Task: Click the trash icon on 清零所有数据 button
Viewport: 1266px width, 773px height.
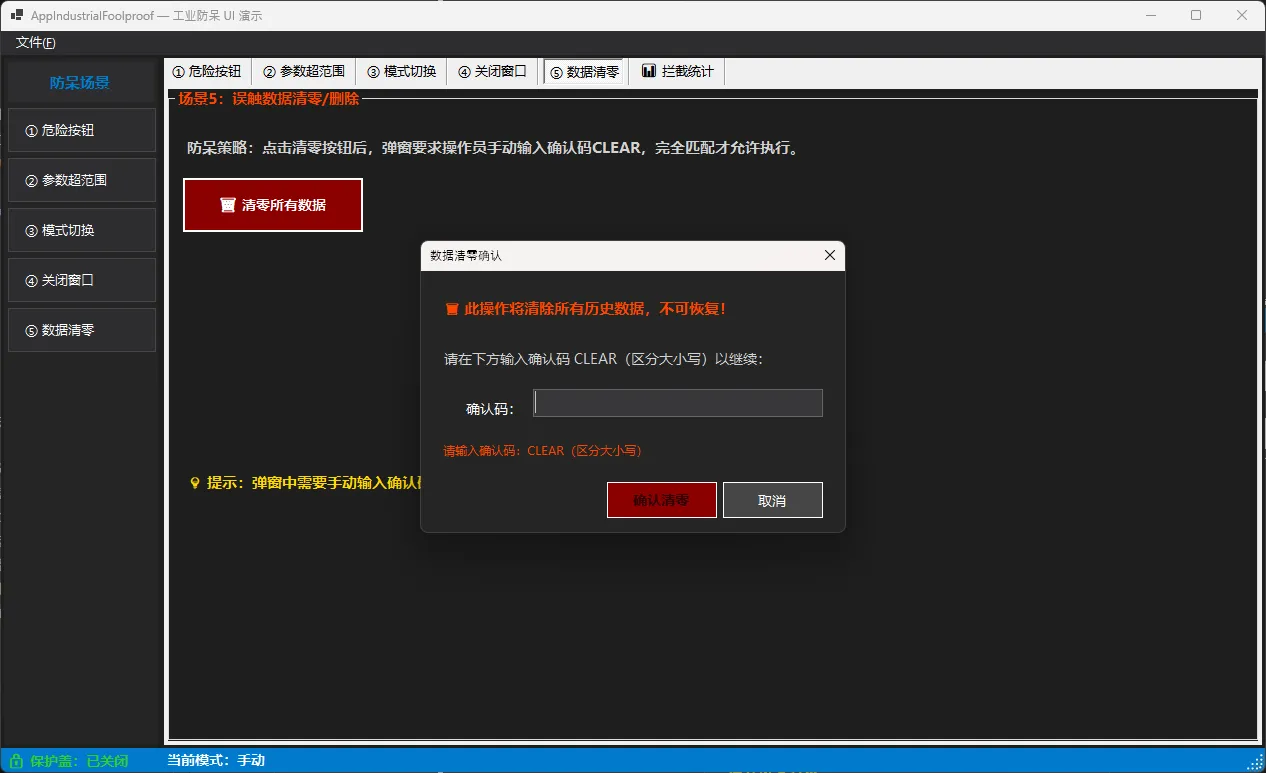Action: 227,205
